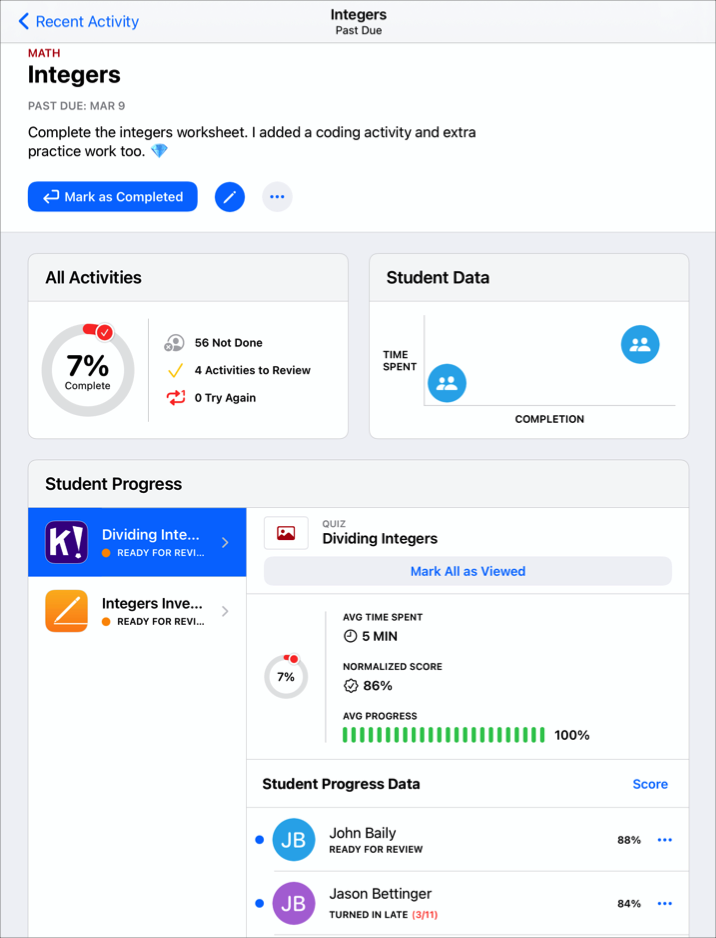Click the pencil edit icon
The height and width of the screenshot is (938, 716).
229,197
